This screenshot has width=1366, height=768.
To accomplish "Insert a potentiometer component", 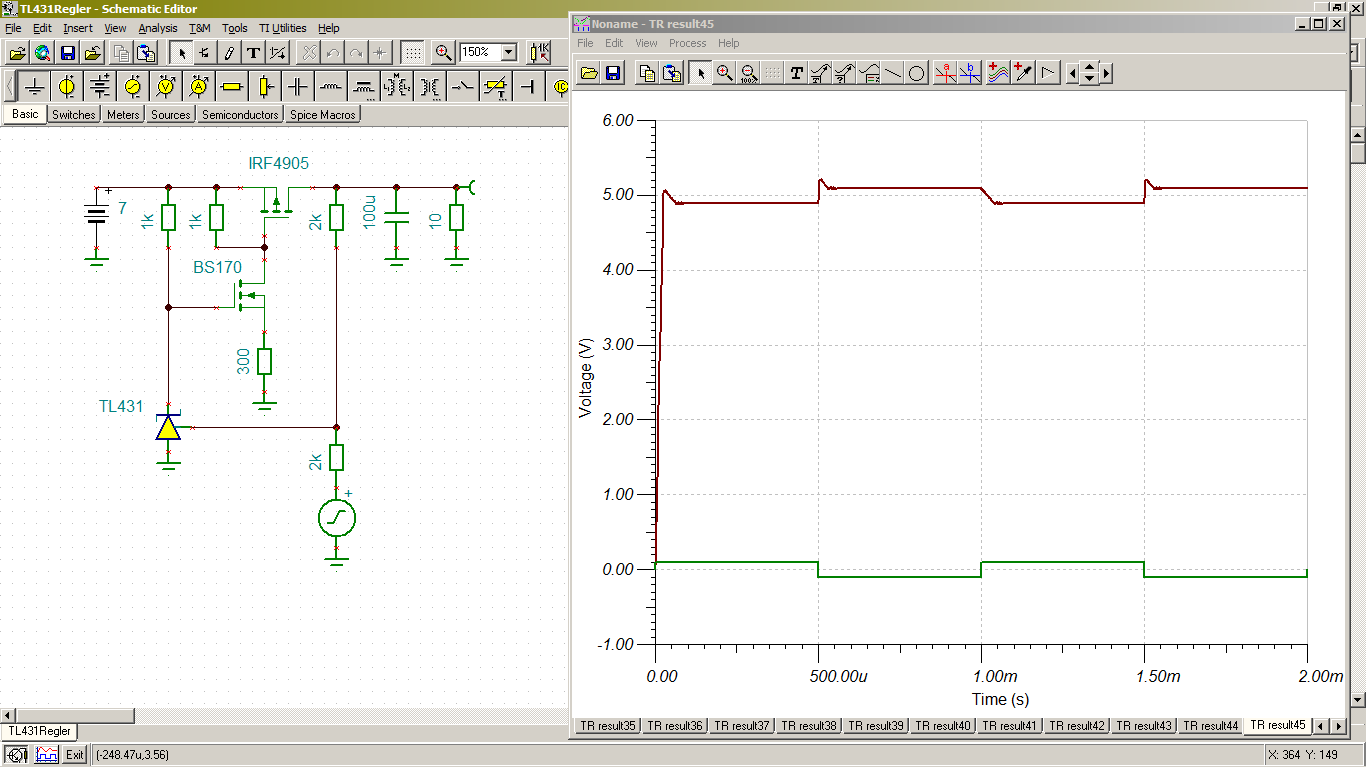I will (x=264, y=87).
